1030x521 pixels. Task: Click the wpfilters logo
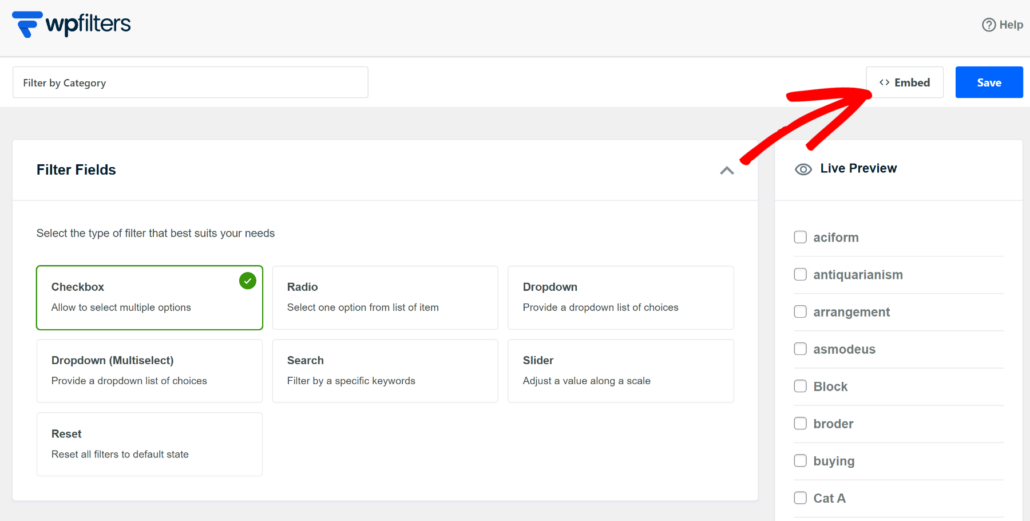71,24
